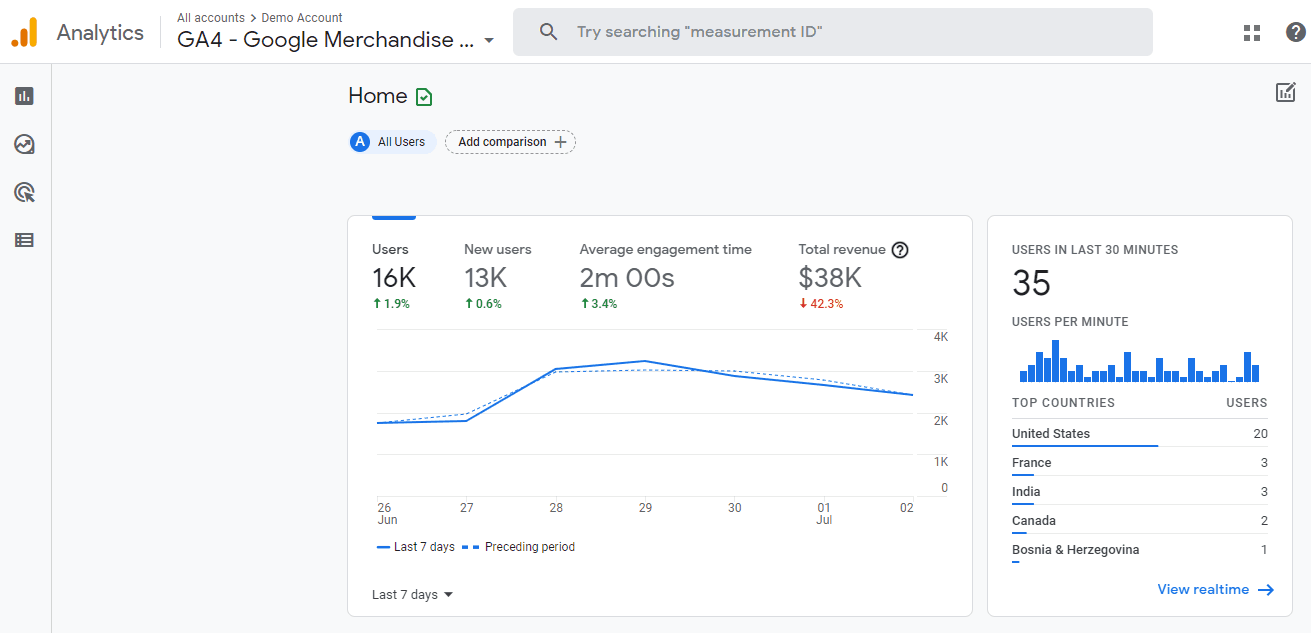Click the All Users segment chip
The width and height of the screenshot is (1311, 633).
(x=392, y=142)
